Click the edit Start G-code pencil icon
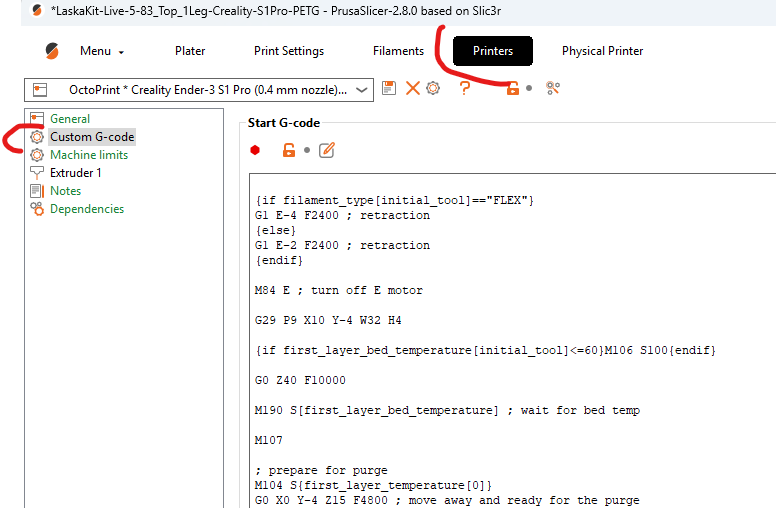 pos(326,150)
